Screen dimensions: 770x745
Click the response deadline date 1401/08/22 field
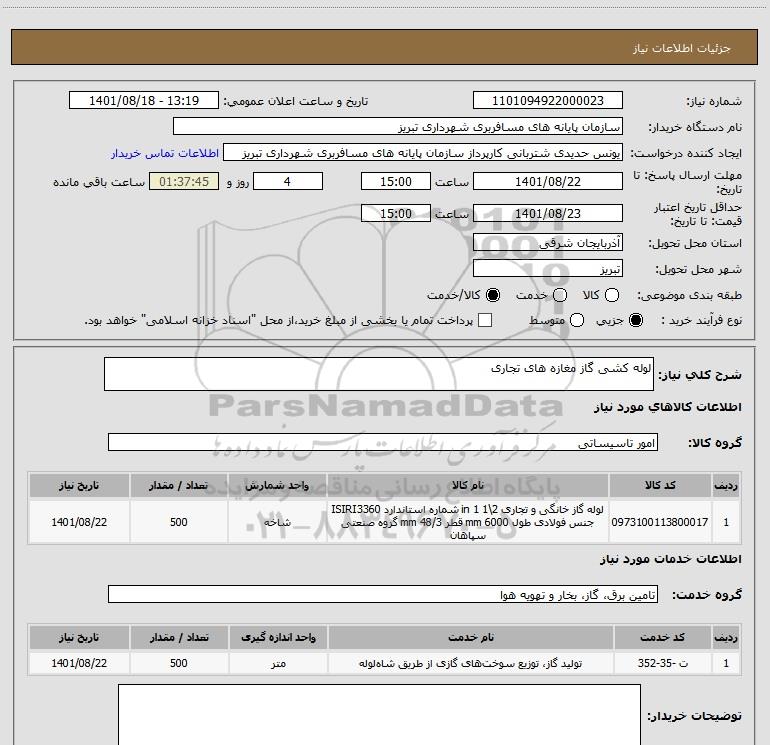548,181
